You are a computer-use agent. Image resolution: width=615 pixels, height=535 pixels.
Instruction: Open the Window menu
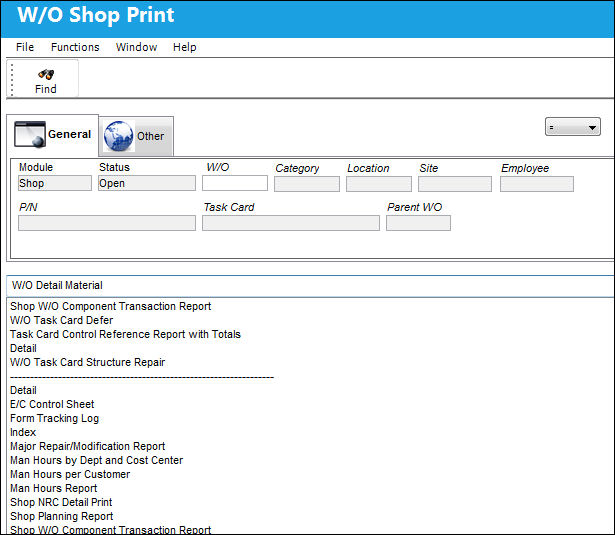(136, 47)
